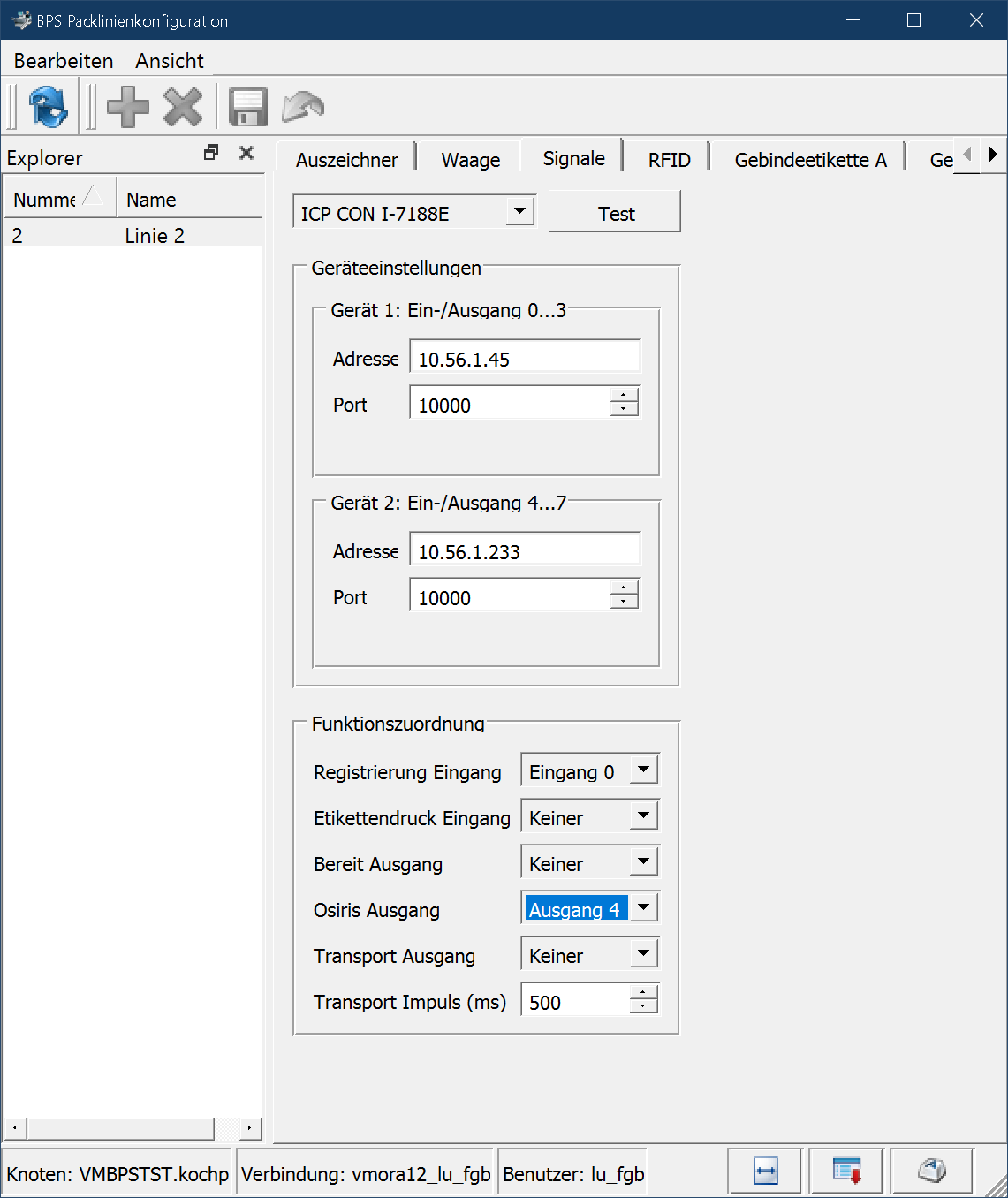Open the Osiris Ausgang dropdown

[643, 907]
